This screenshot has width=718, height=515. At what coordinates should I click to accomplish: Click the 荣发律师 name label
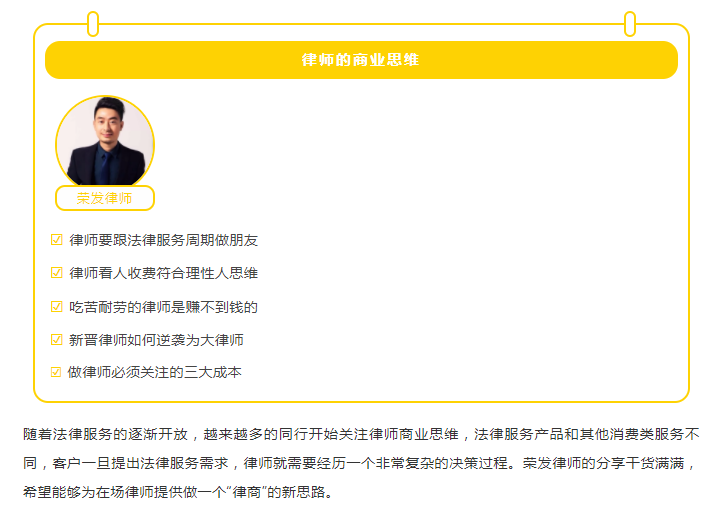(105, 198)
